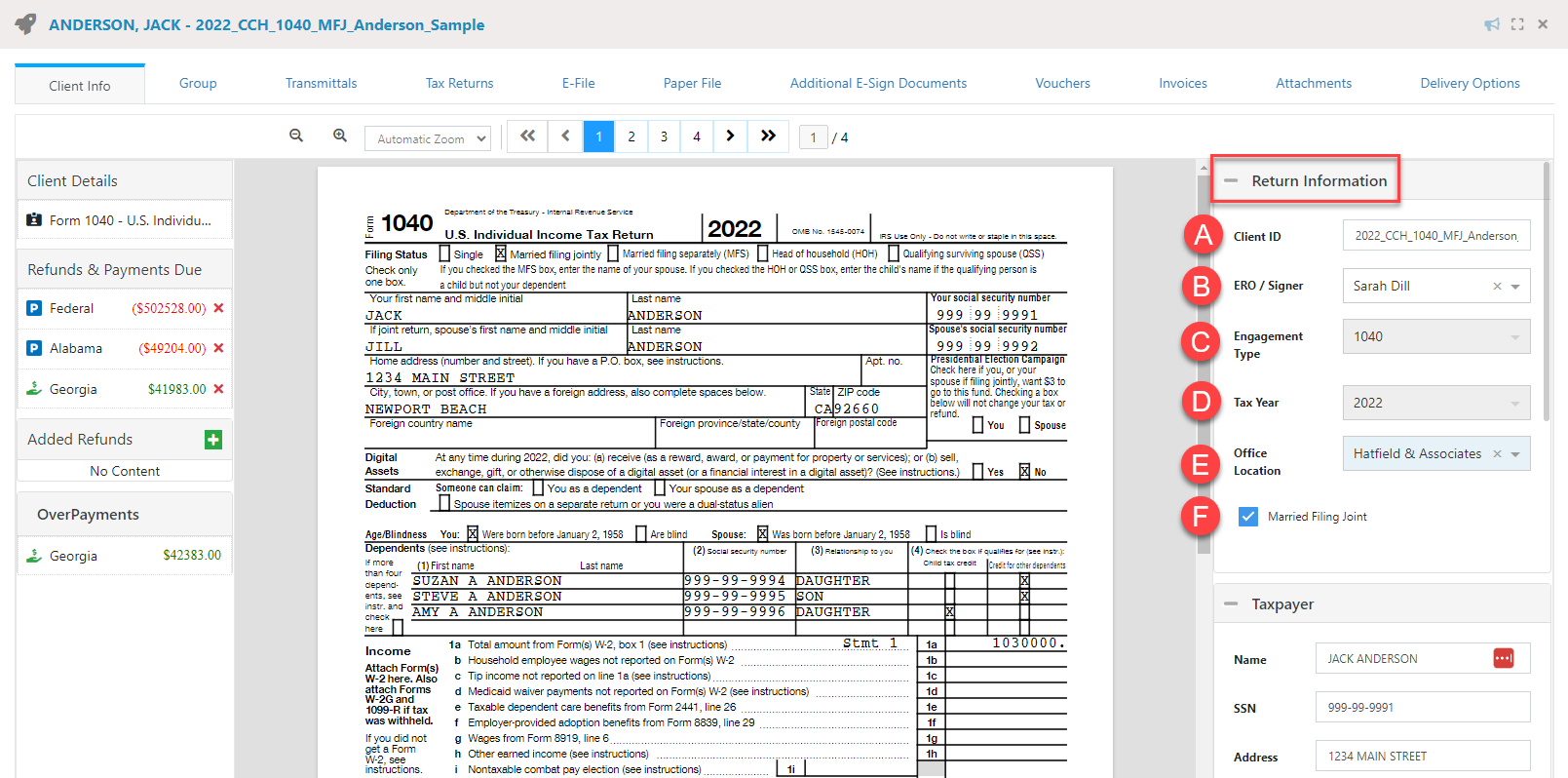Image resolution: width=1568 pixels, height=778 pixels.
Task: Jump to the first page
Action: pyautogui.click(x=527, y=136)
